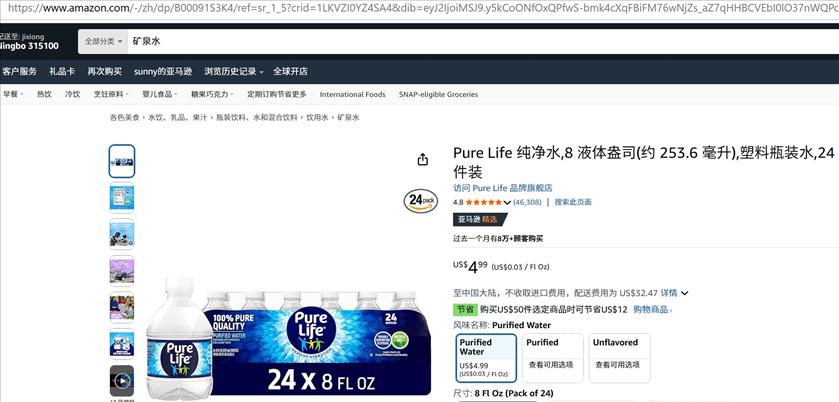Click 搜索此页面 link
This screenshot has height=402, width=839.
click(573, 202)
